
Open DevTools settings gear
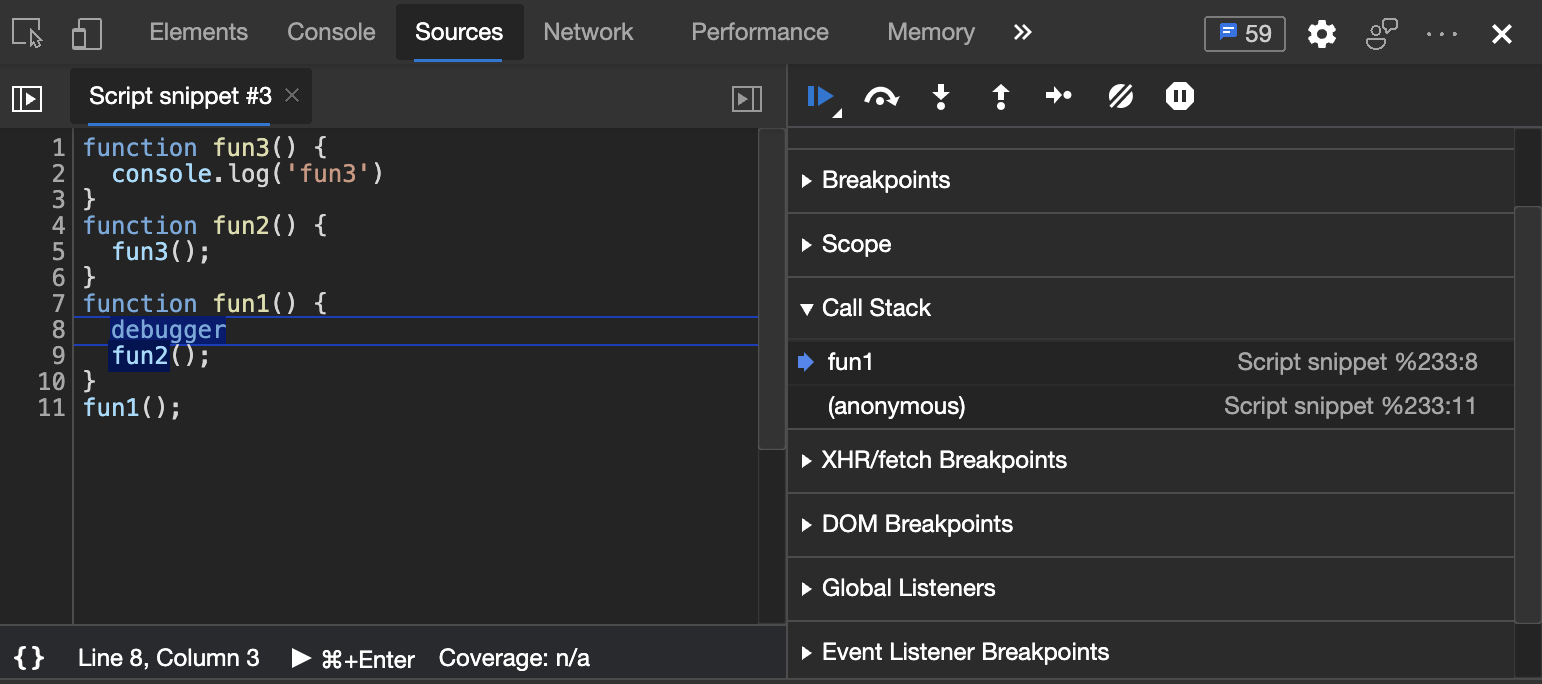[x=1322, y=34]
